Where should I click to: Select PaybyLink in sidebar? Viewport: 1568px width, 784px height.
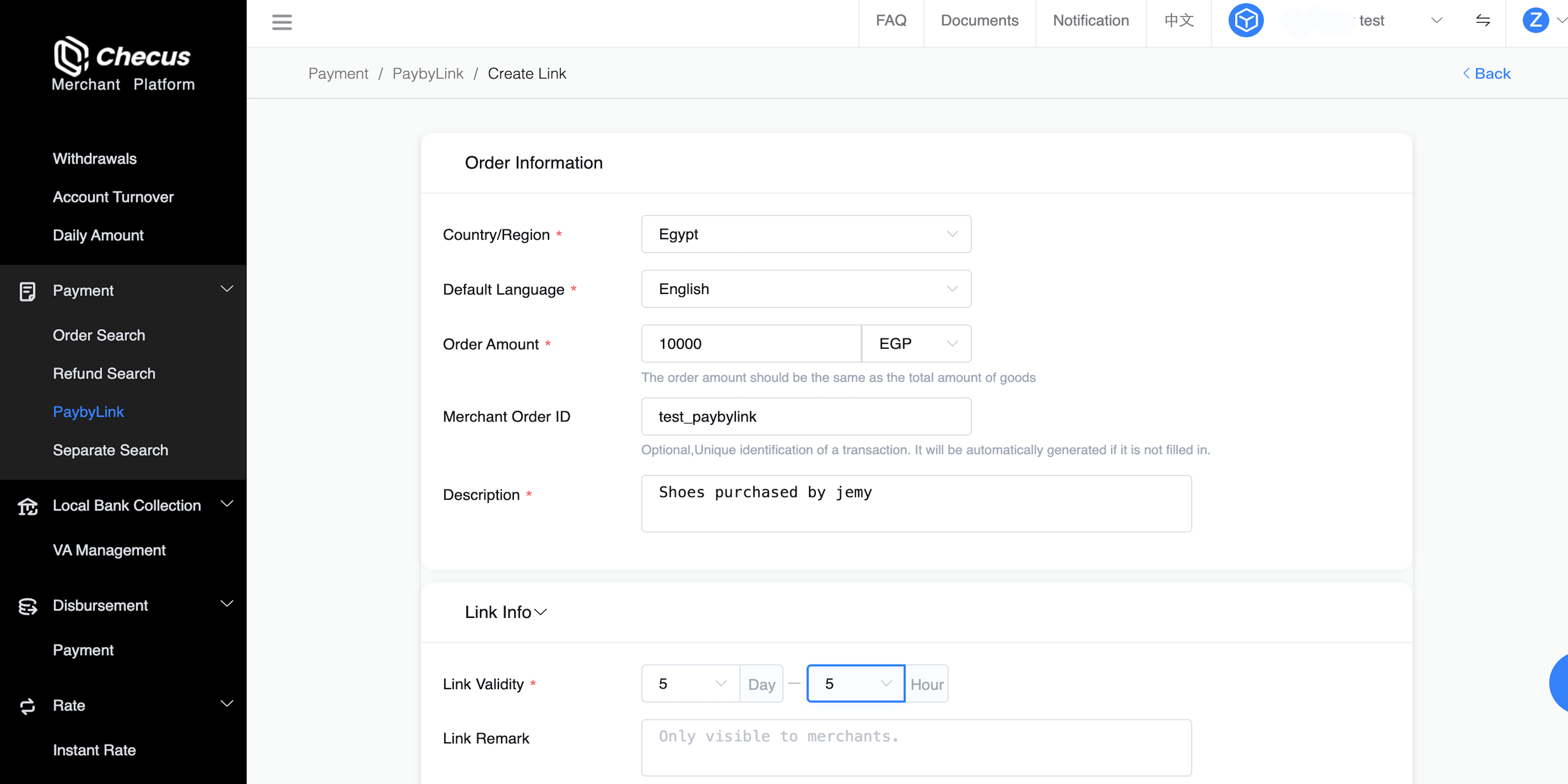tap(88, 412)
